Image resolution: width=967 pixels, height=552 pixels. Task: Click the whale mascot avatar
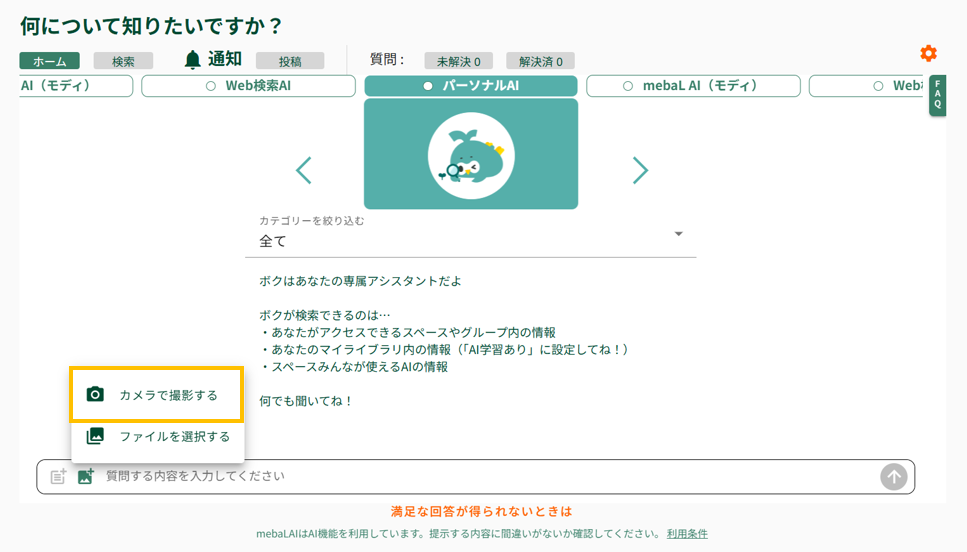(470, 156)
